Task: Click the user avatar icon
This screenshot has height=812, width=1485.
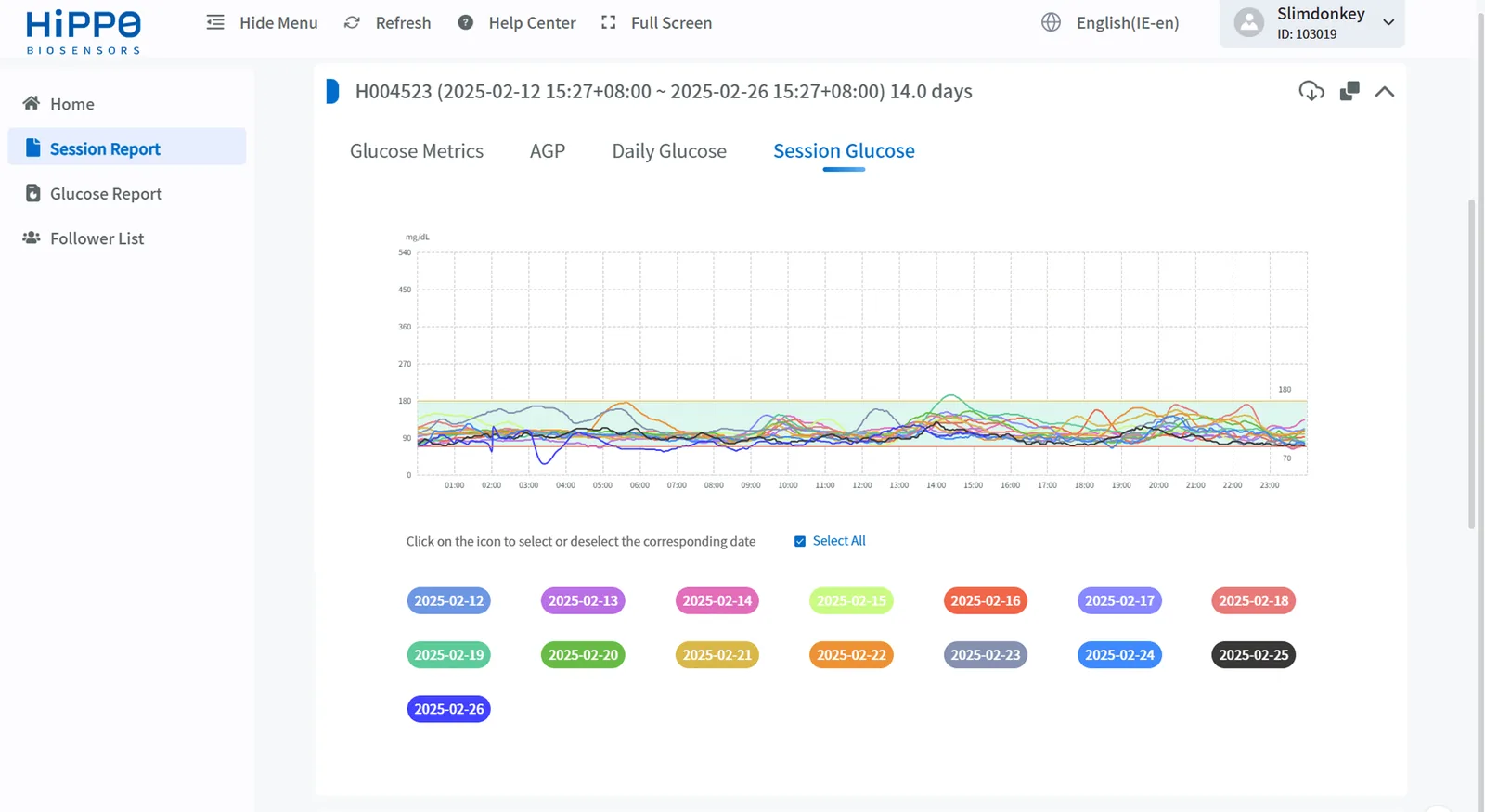Action: 1249,22
